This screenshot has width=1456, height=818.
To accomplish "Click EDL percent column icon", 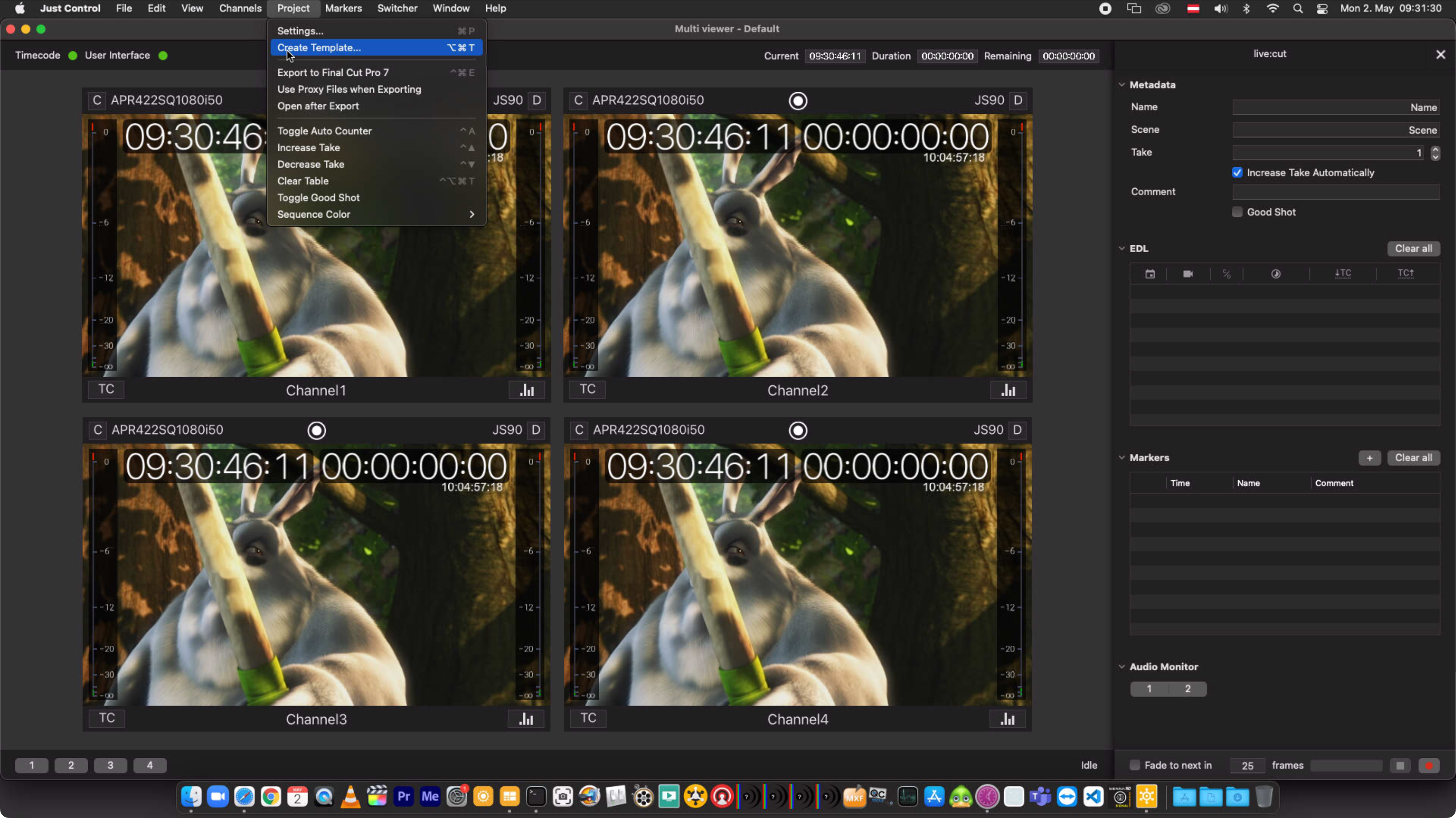I will tap(1226, 274).
